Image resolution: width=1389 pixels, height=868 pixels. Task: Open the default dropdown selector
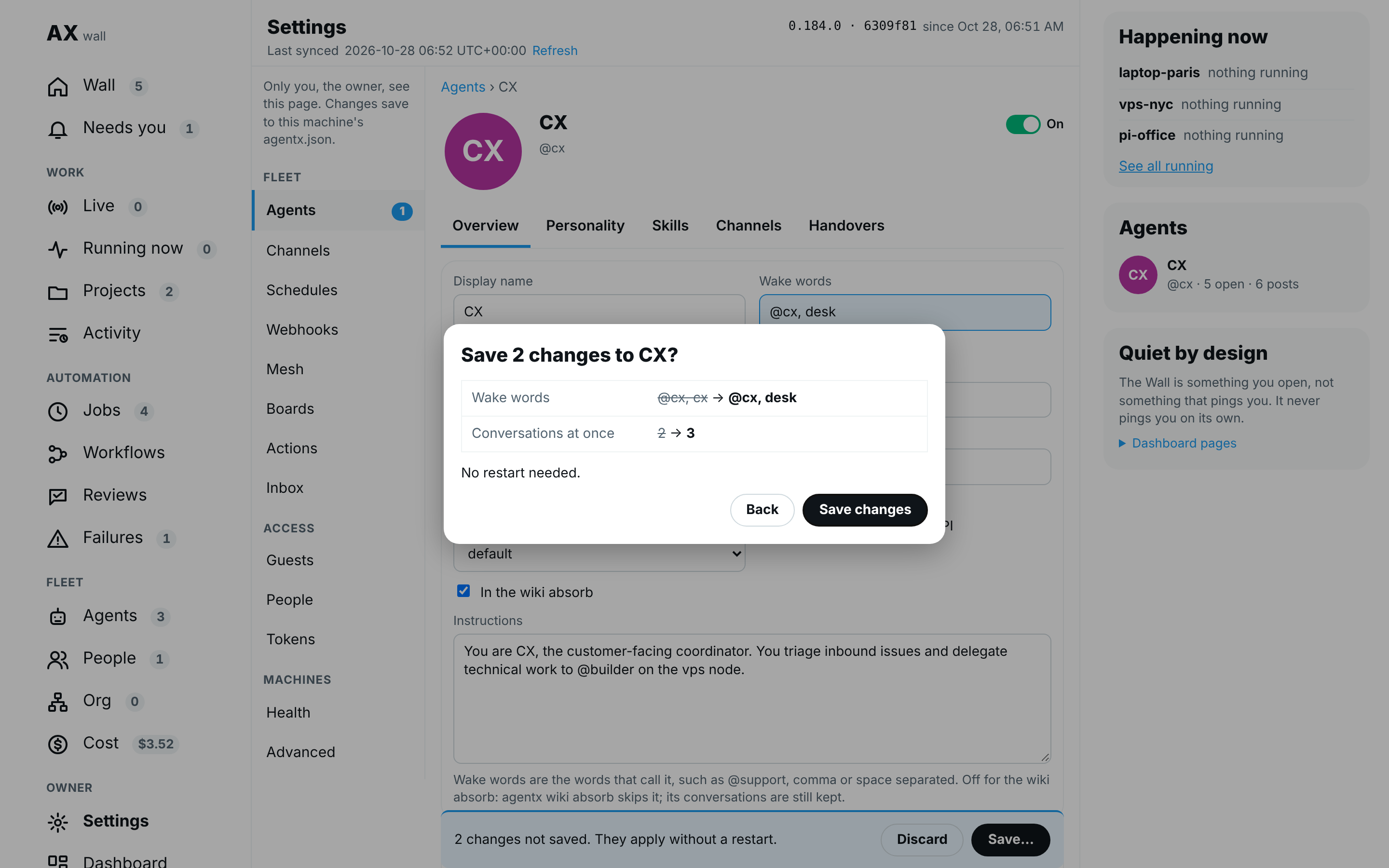(599, 554)
